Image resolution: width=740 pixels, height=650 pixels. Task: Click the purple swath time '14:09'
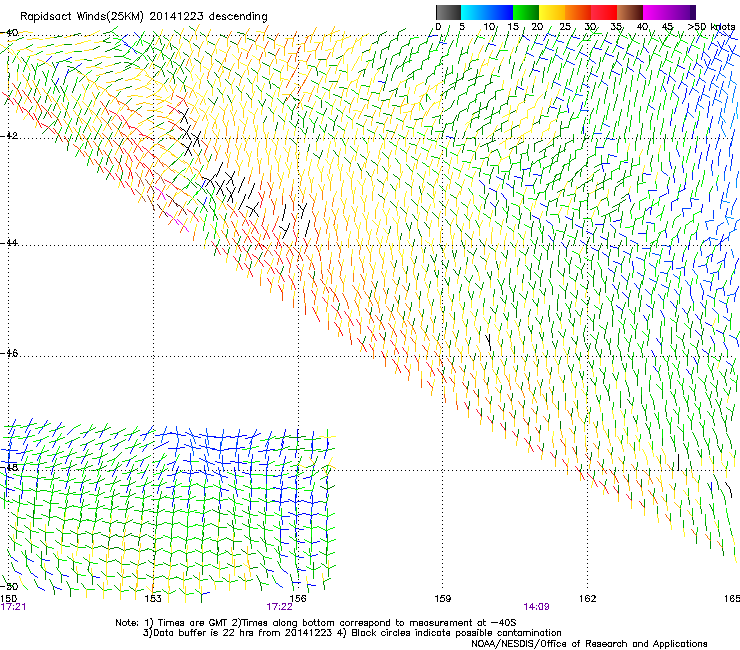point(537,607)
